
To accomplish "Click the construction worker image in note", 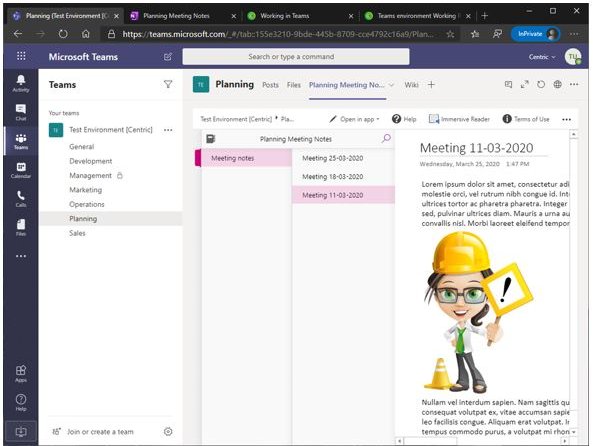I will pyautogui.click(x=478, y=312).
